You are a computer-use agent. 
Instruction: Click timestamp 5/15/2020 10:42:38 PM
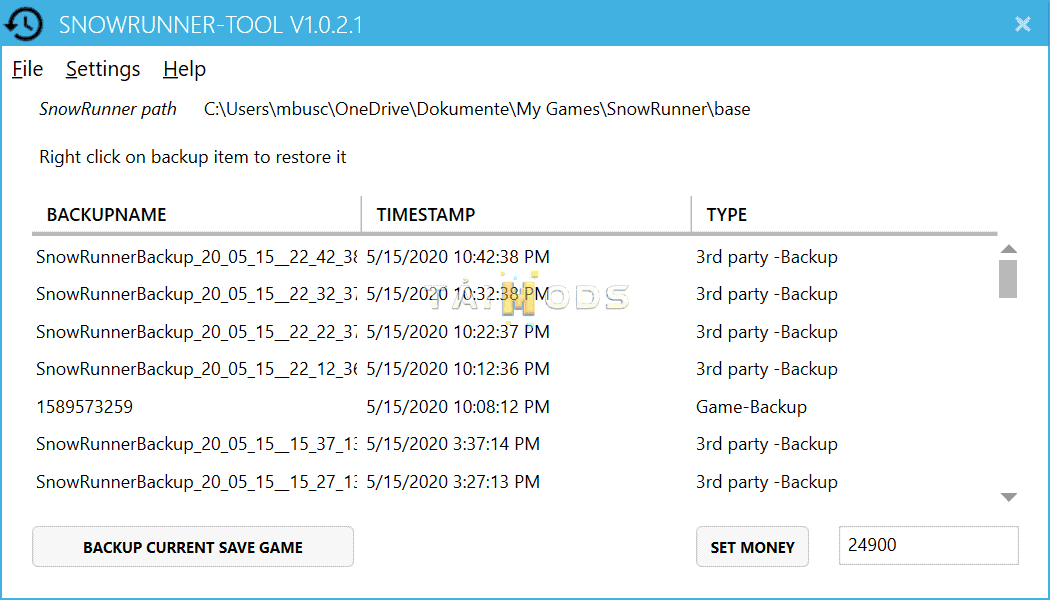click(x=458, y=257)
